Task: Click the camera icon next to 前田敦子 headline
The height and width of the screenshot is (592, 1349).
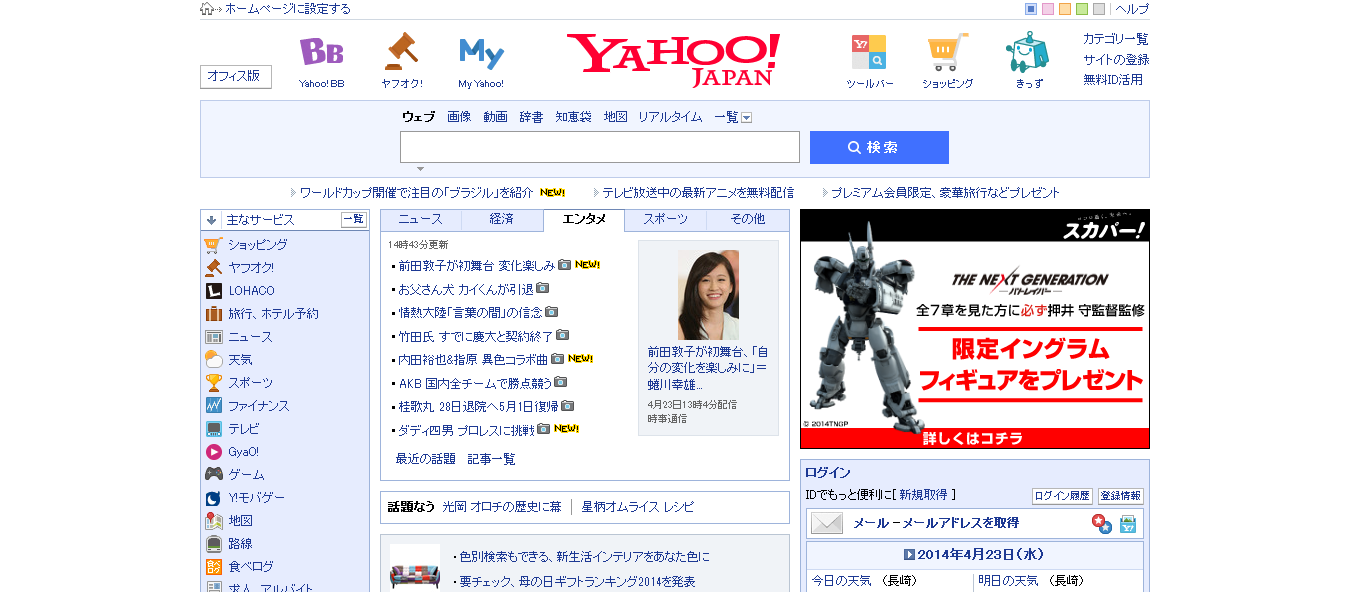Action: [x=564, y=265]
